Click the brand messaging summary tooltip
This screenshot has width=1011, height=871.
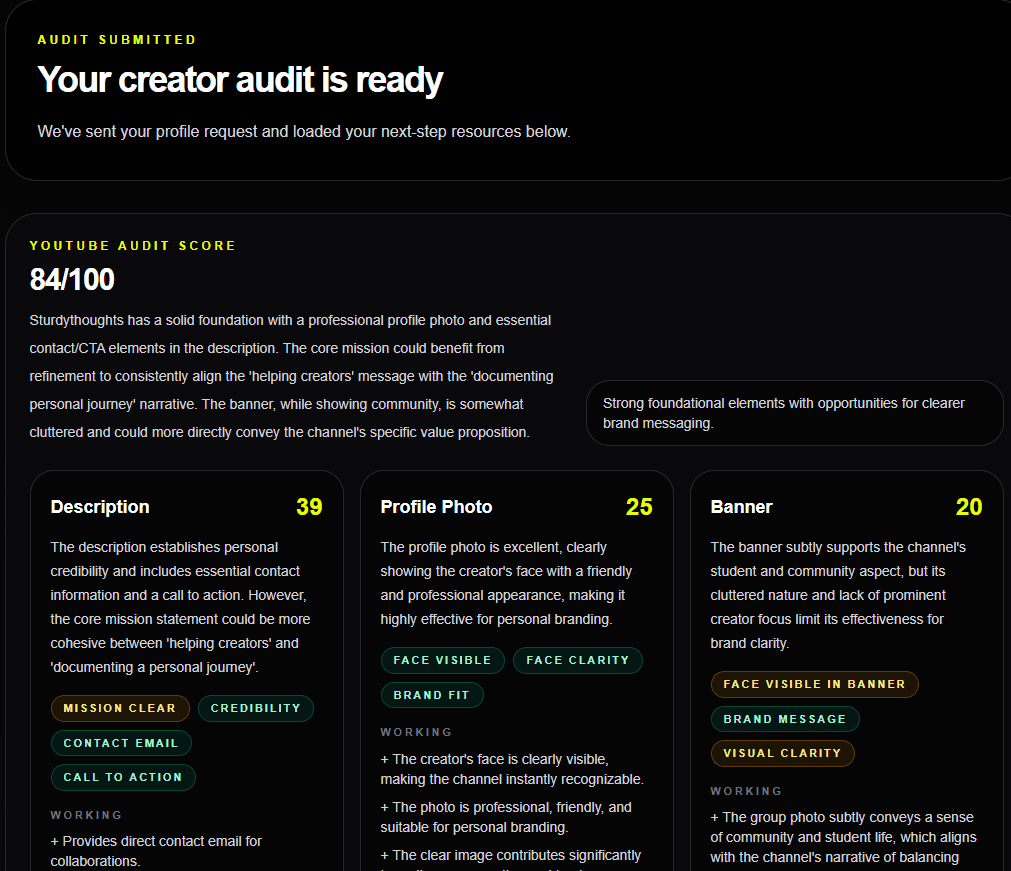pyautogui.click(x=794, y=413)
